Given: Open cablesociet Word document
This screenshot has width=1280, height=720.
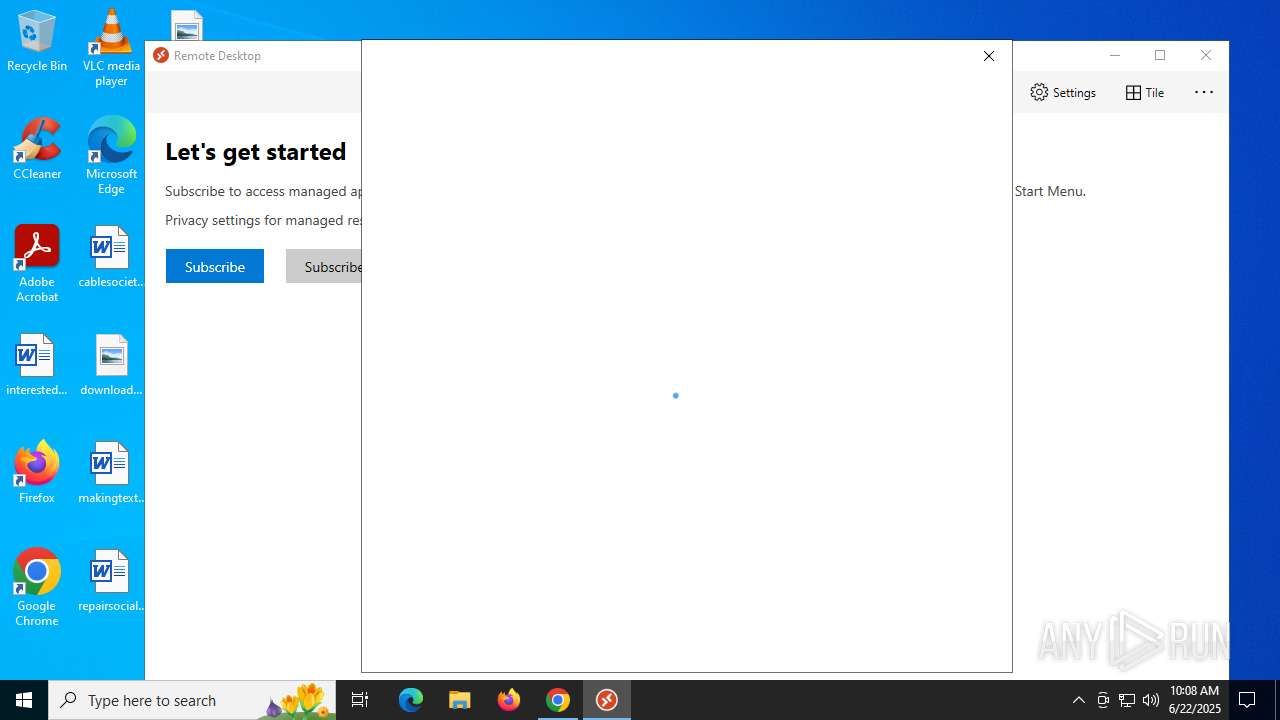Looking at the screenshot, I should [x=111, y=257].
